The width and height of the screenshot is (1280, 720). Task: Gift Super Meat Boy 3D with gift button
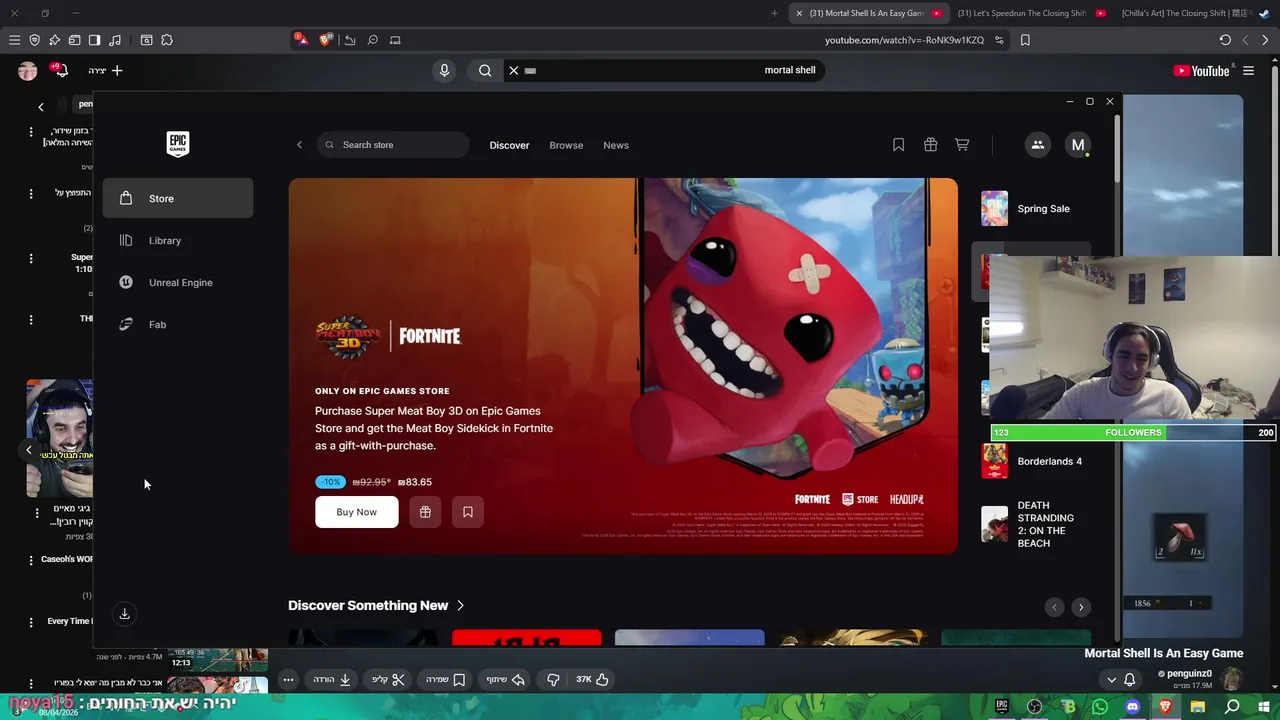click(x=425, y=512)
